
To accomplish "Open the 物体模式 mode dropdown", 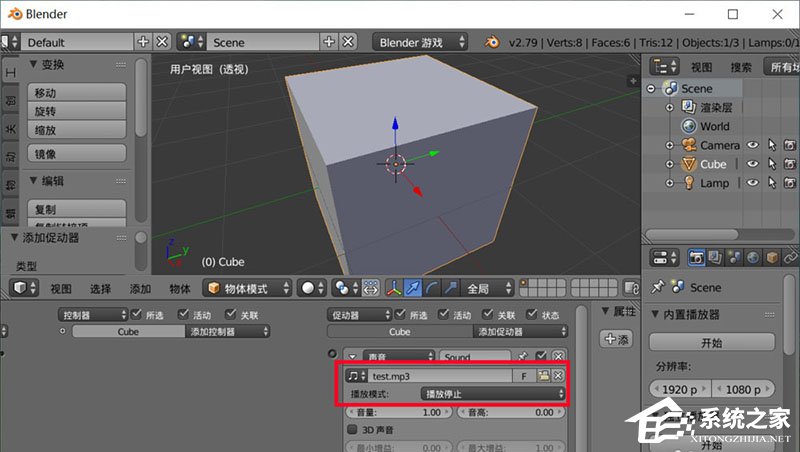I will click(x=247, y=288).
